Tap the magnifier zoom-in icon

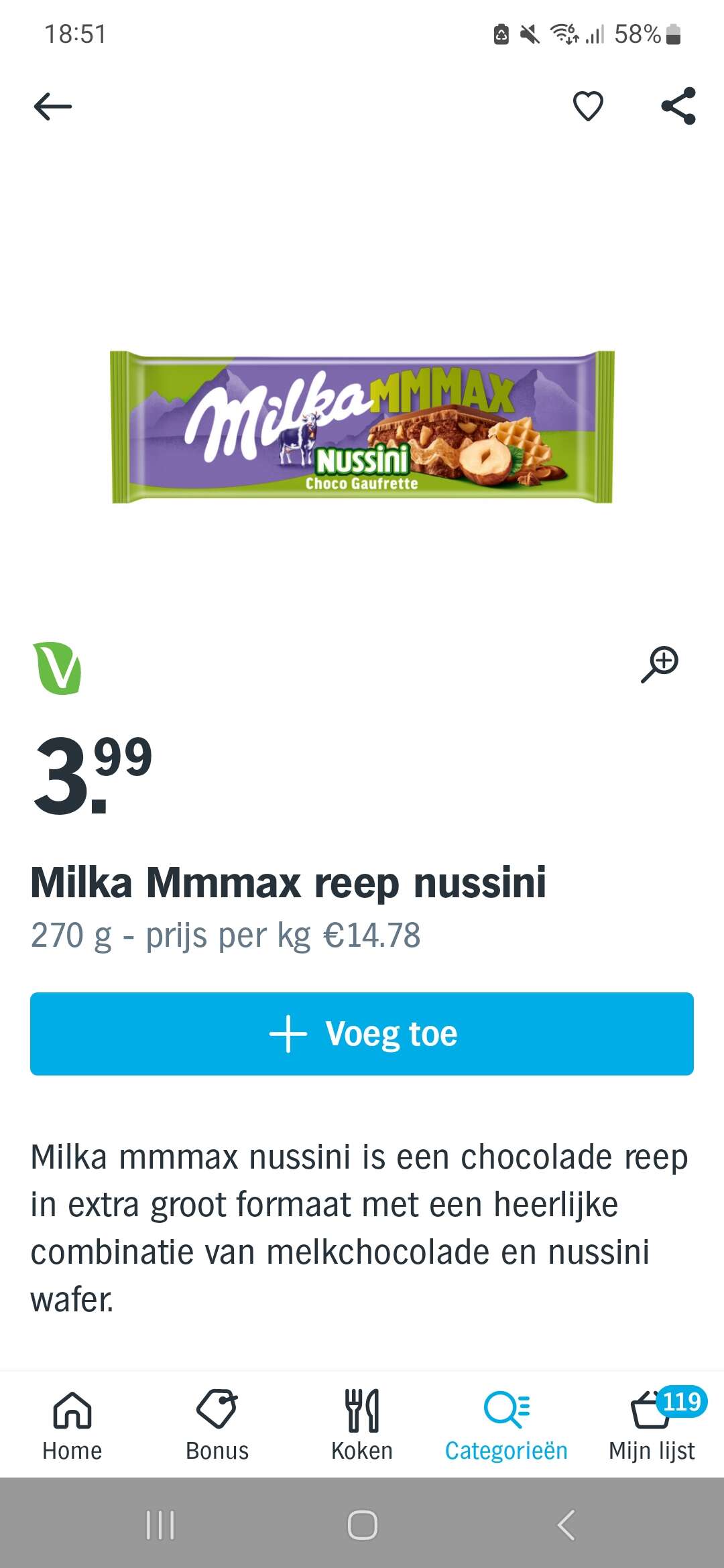tap(660, 665)
